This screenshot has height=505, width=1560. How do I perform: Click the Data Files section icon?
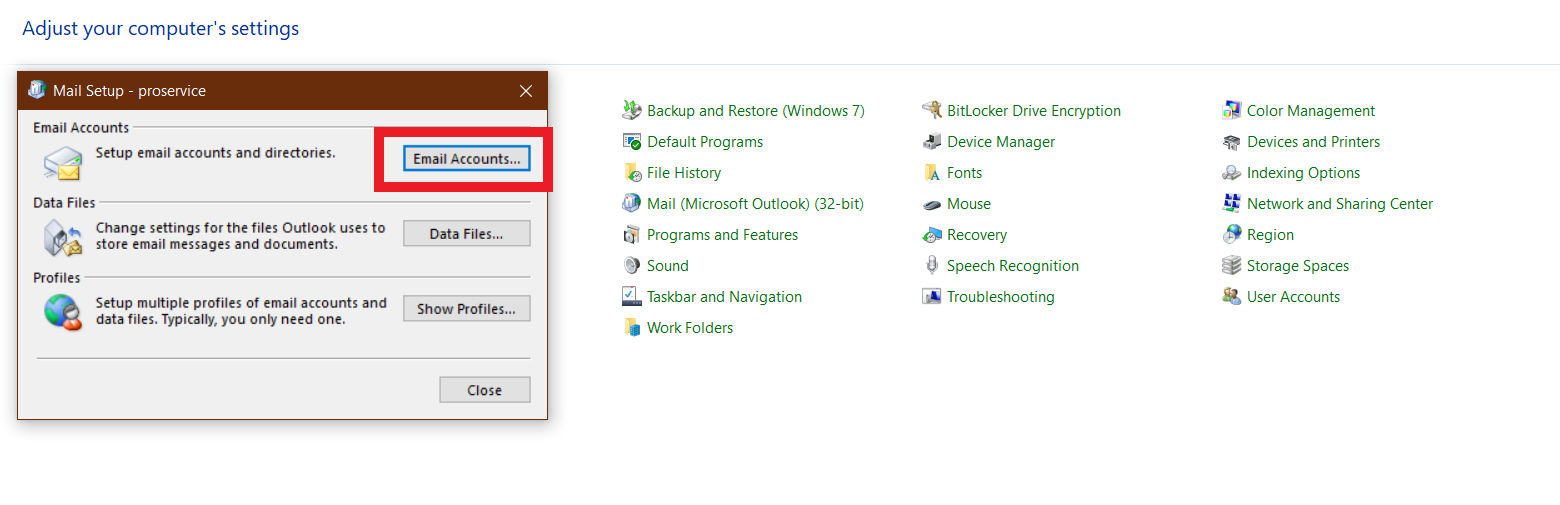point(62,237)
